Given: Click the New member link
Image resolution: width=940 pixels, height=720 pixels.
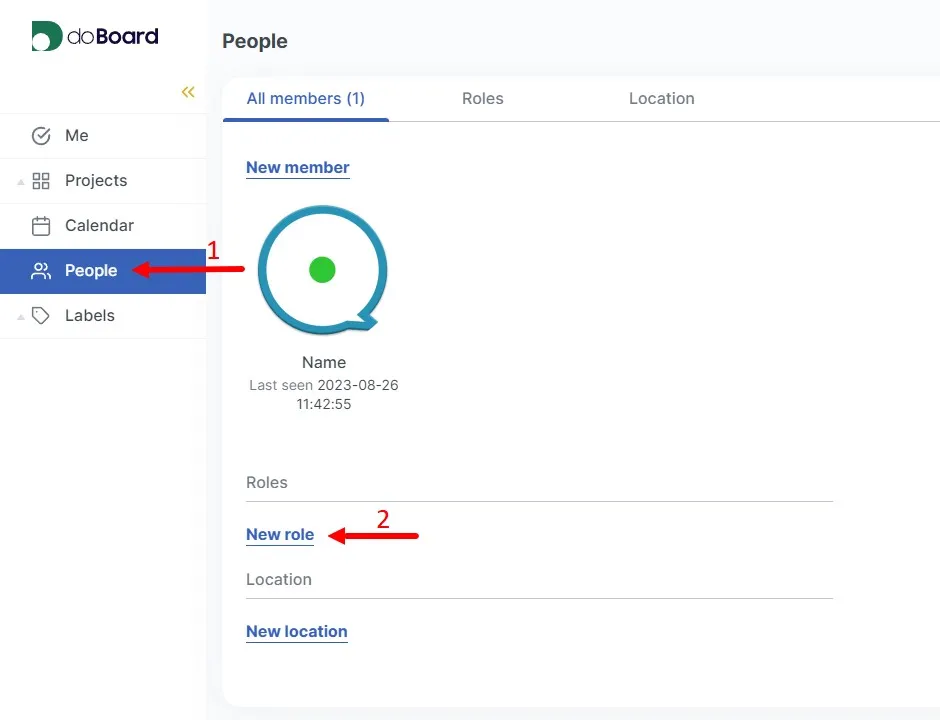Looking at the screenshot, I should click(298, 167).
